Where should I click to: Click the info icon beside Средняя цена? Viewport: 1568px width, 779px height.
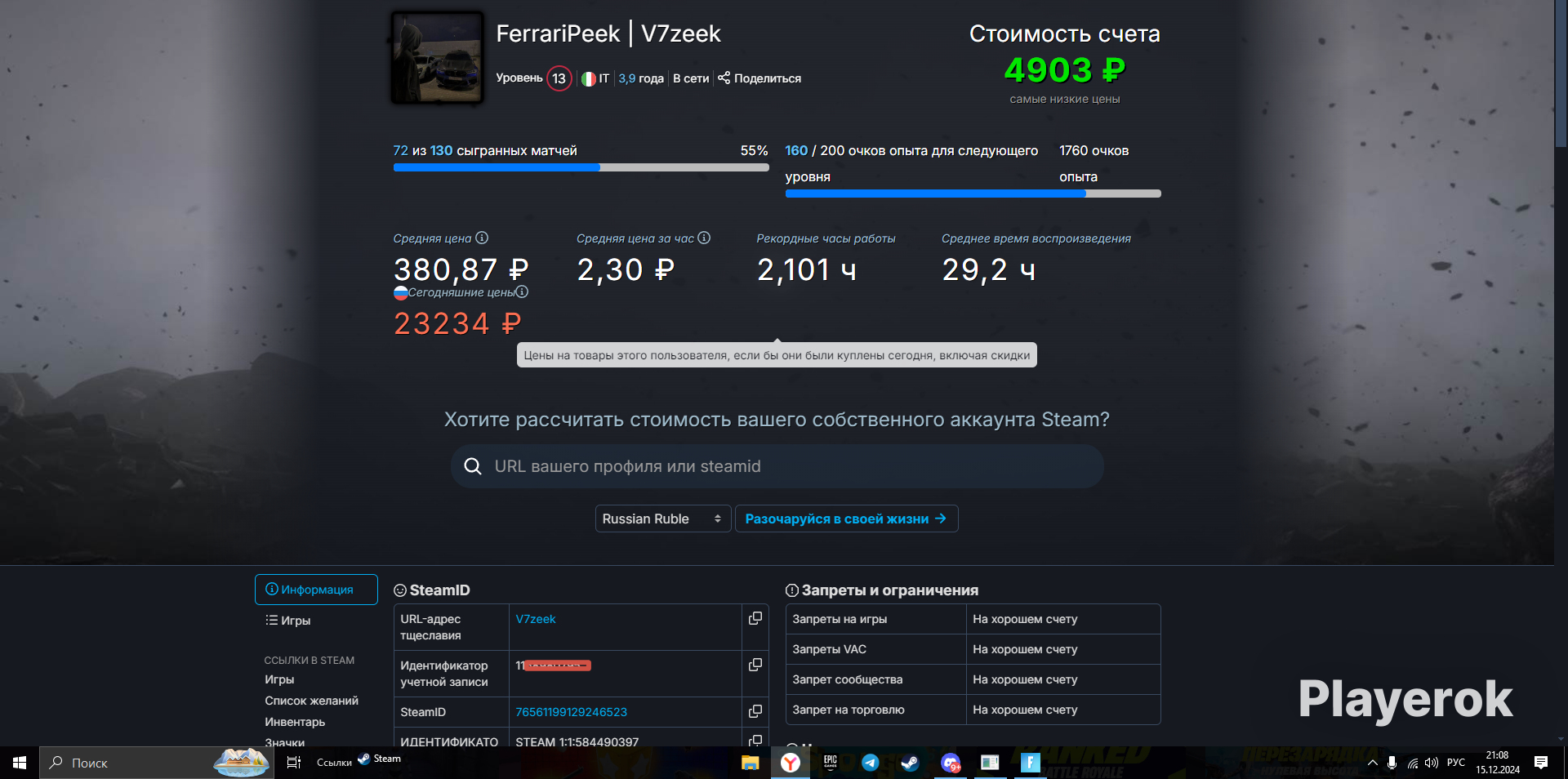point(482,238)
